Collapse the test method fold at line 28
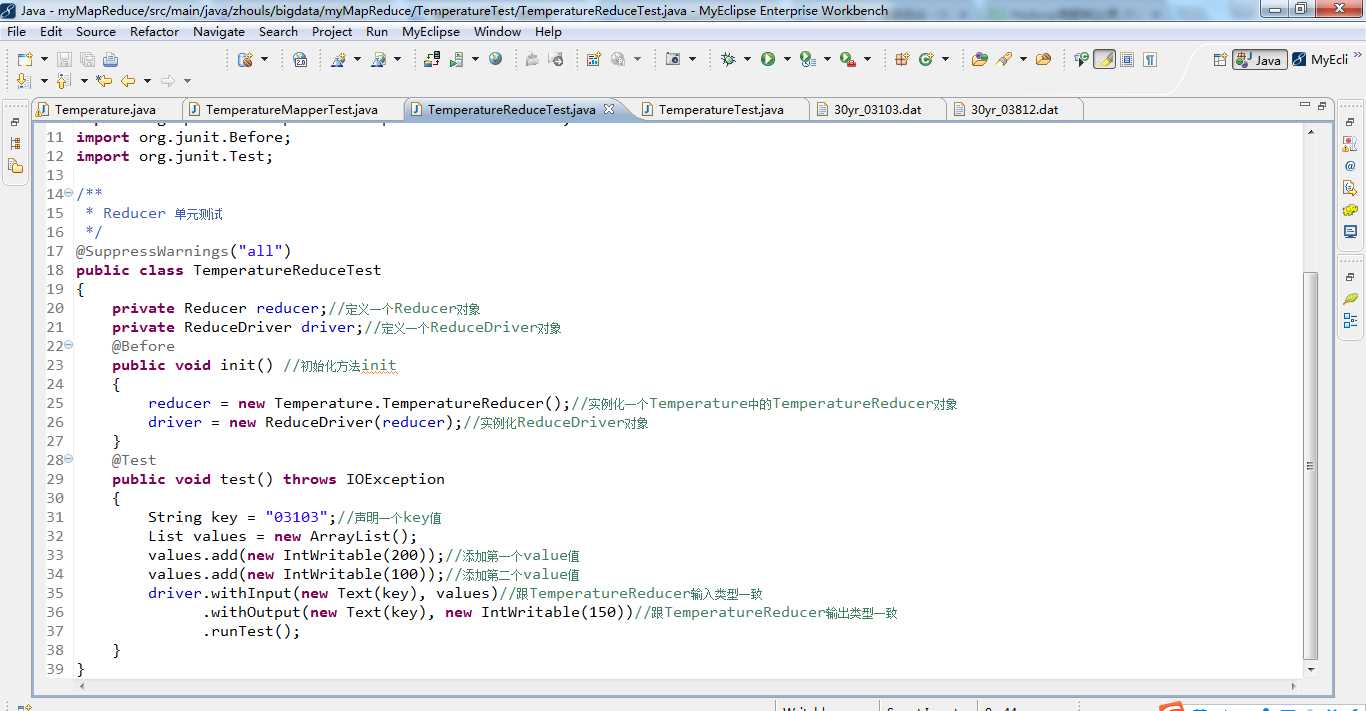 pyautogui.click(x=69, y=459)
